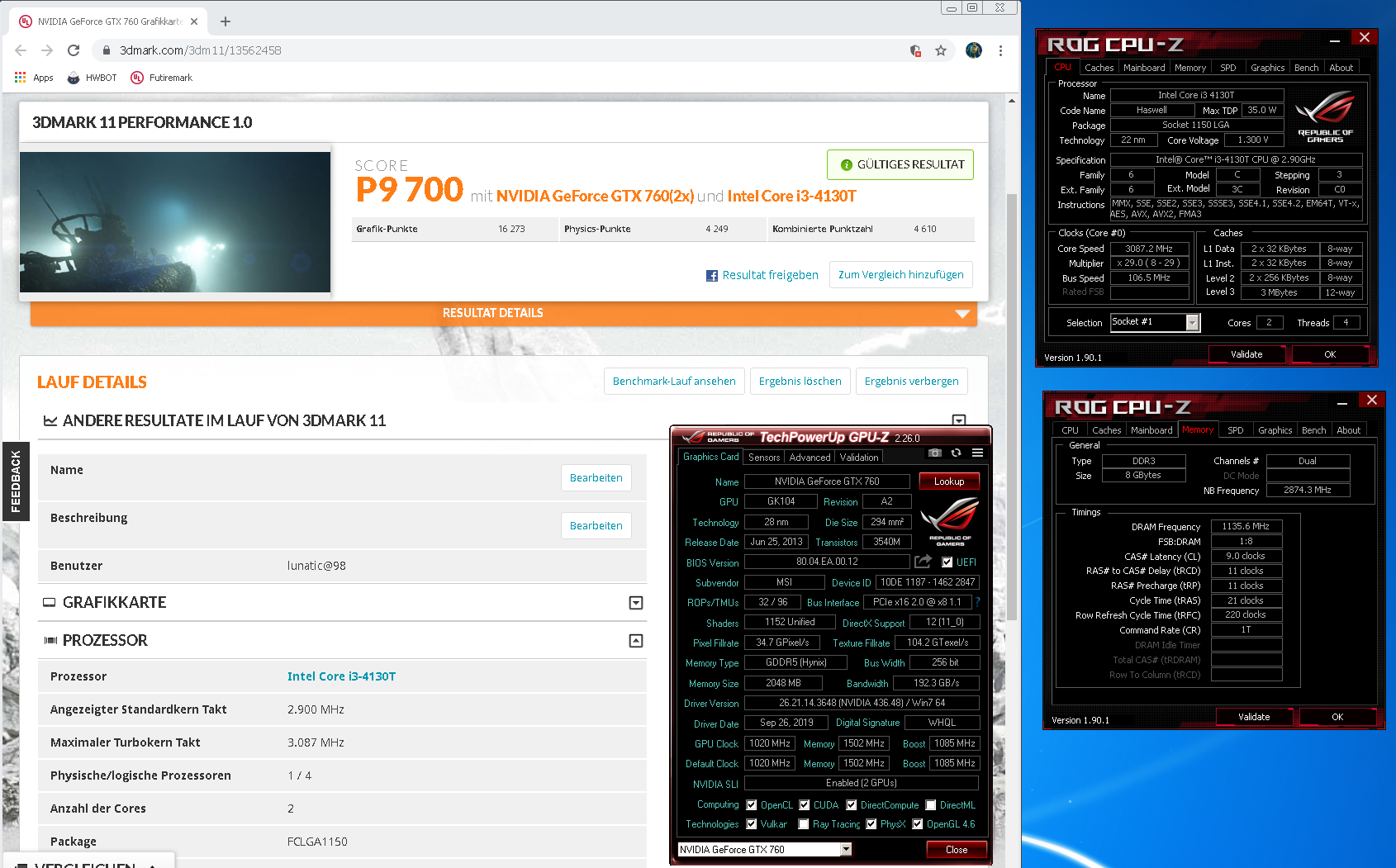The width and height of the screenshot is (1396, 868).
Task: Open SPD tab in lower CPU-Z window
Action: click(1236, 430)
